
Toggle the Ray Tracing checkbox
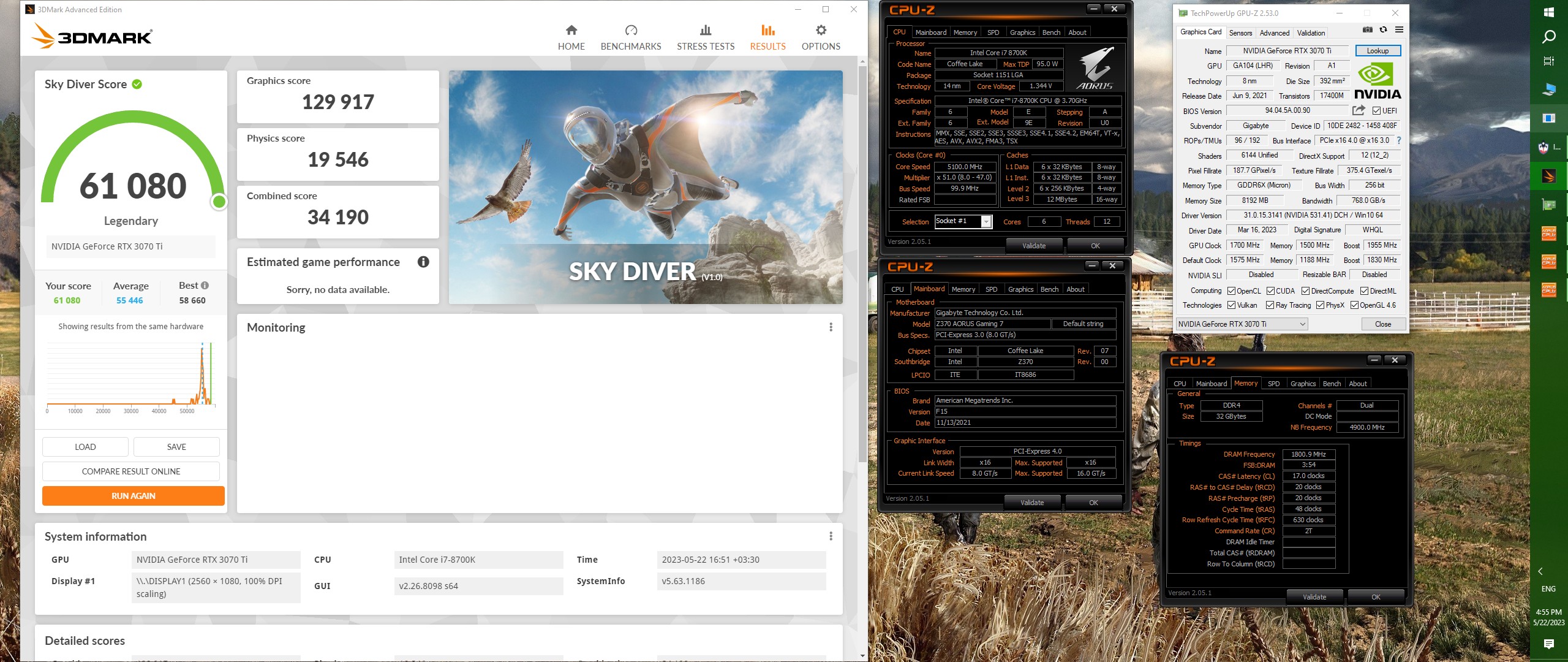point(1270,305)
